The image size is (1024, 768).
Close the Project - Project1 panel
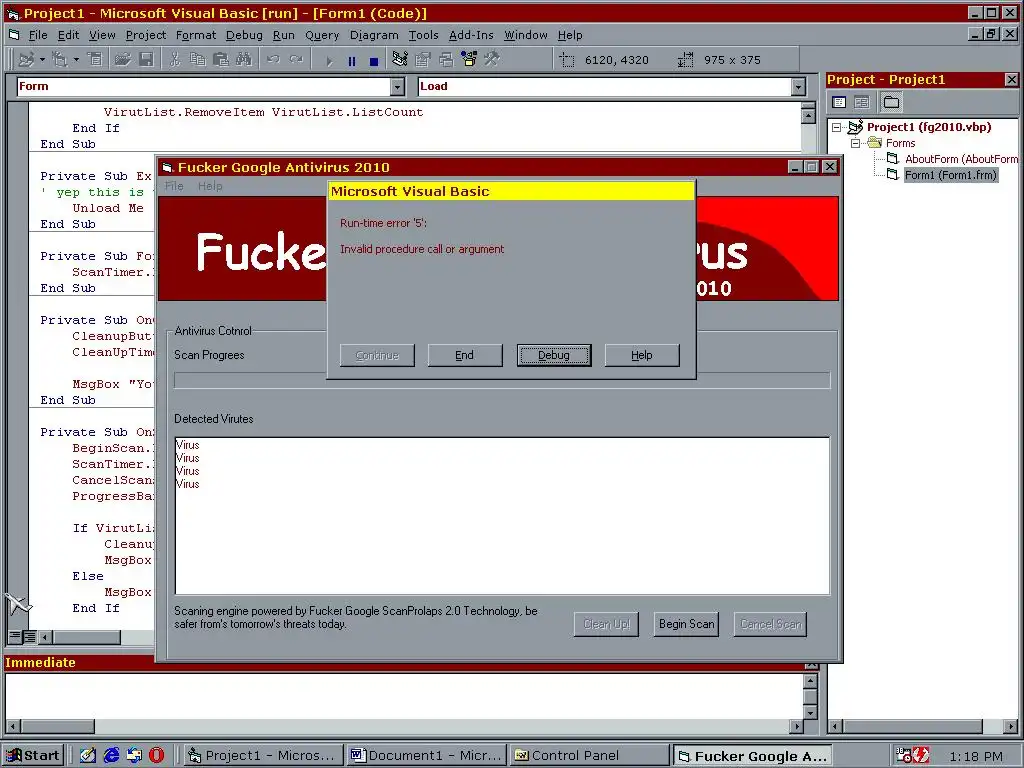[x=1012, y=80]
